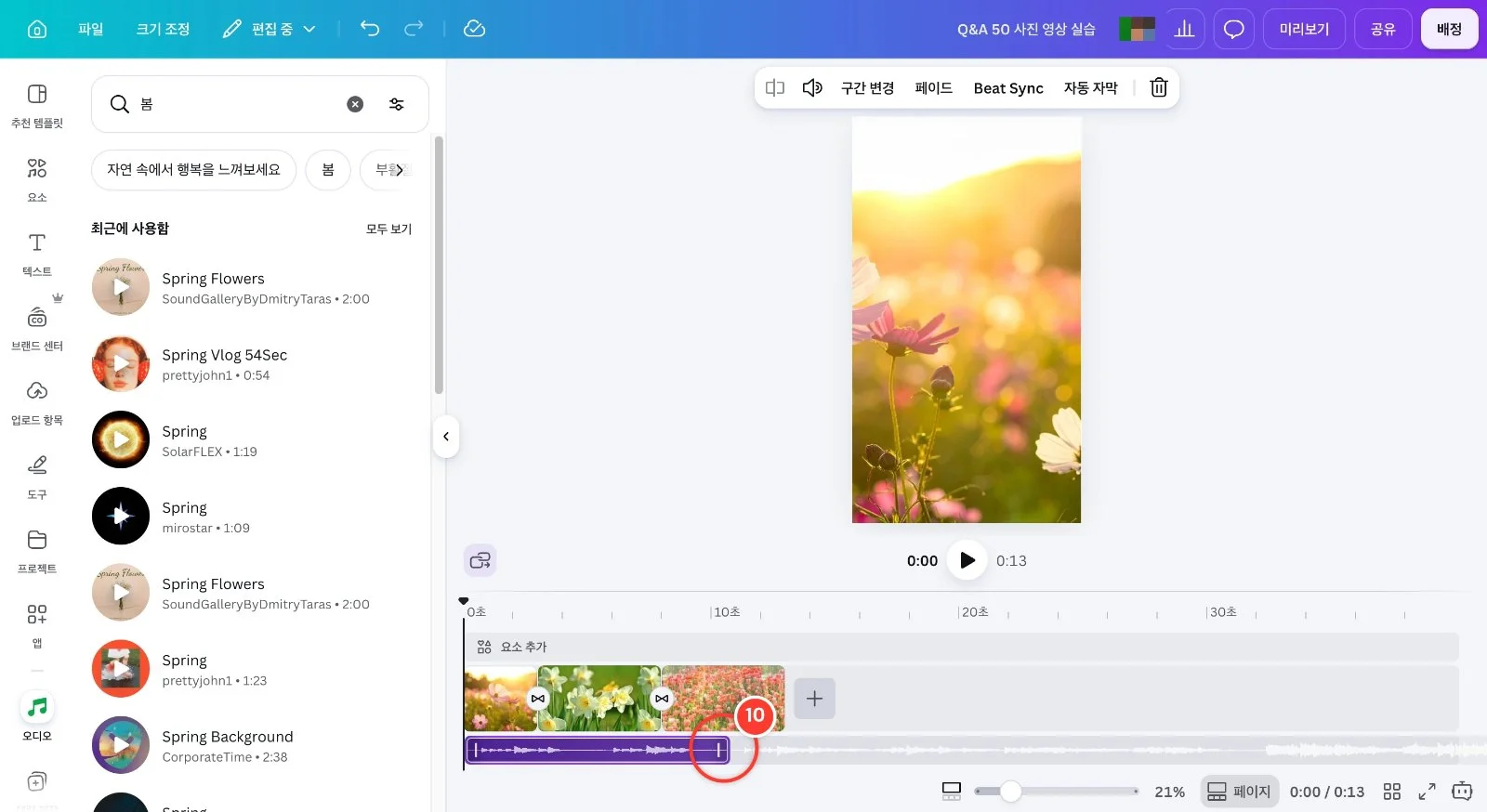1487x812 pixels.
Task: Click 모두 보기 link
Action: 388,229
